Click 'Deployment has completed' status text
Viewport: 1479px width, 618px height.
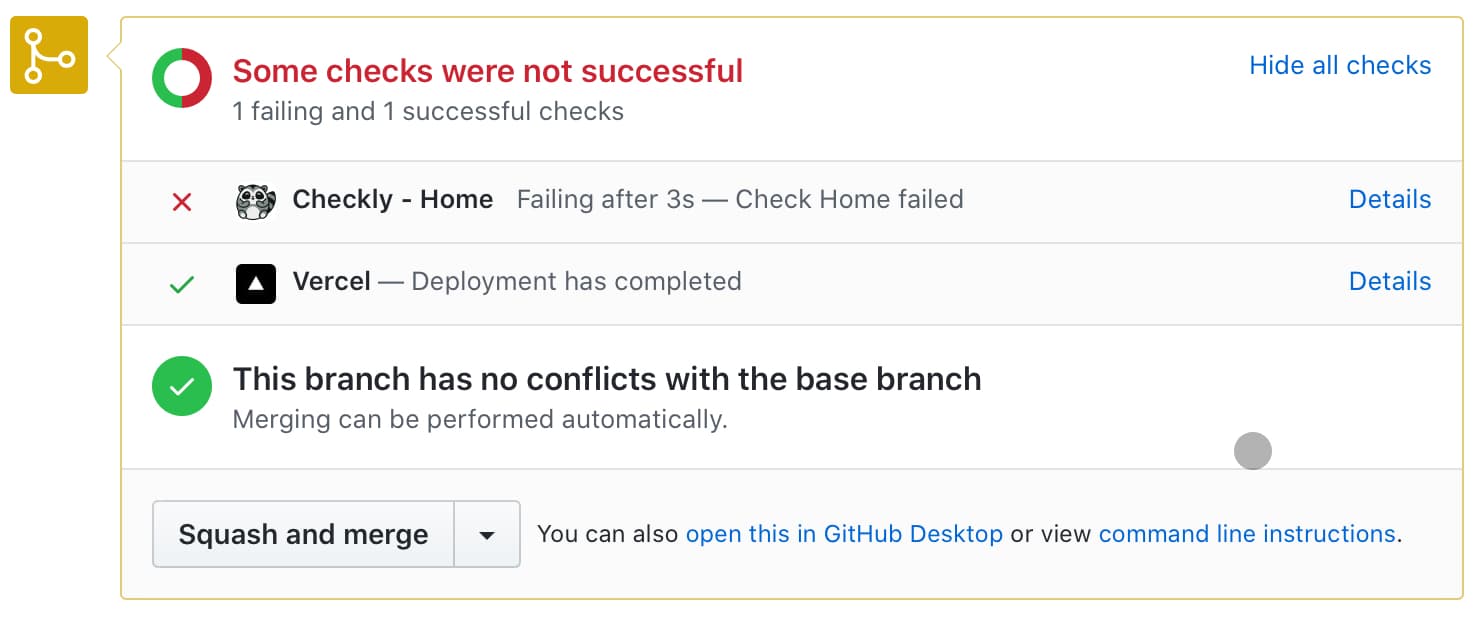(576, 282)
